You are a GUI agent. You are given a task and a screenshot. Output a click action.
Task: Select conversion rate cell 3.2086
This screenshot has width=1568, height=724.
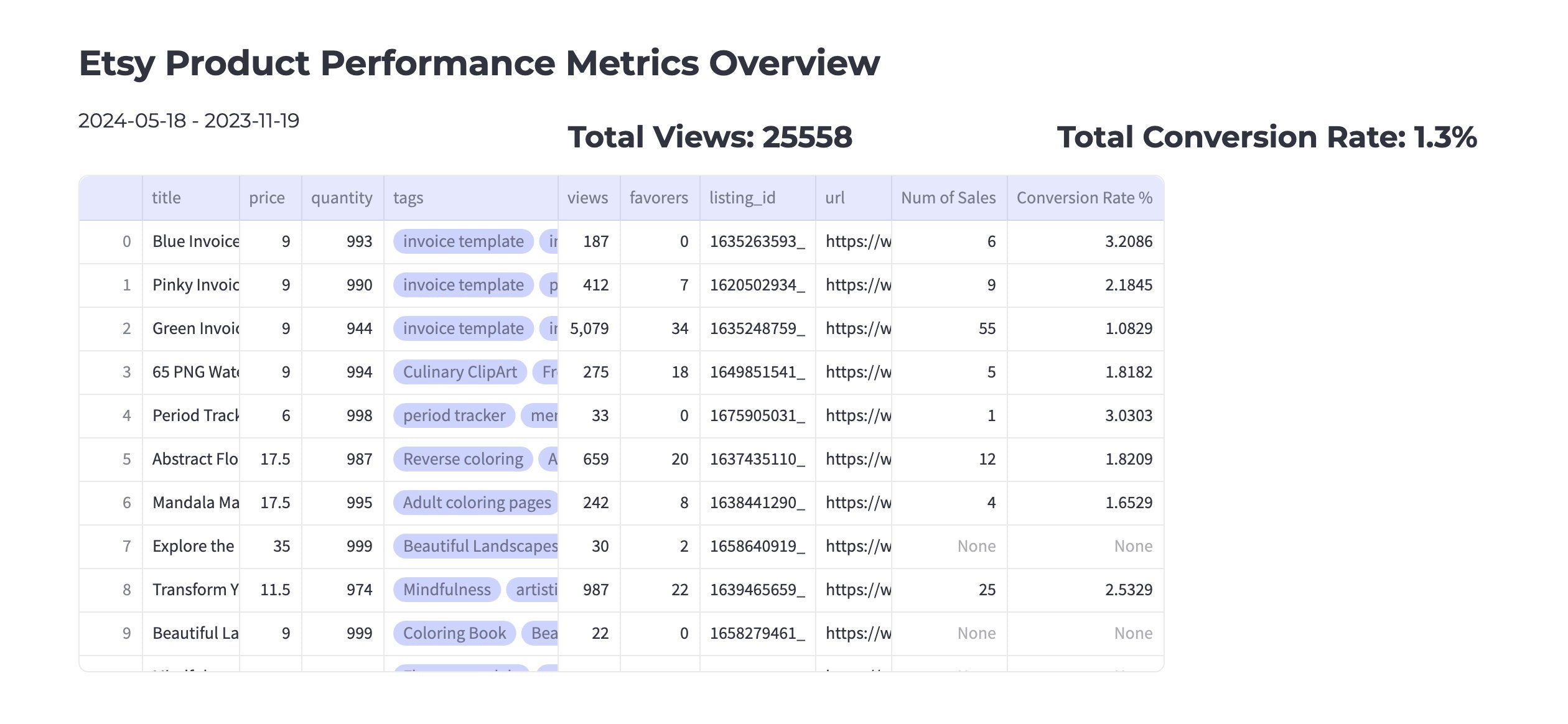click(1085, 242)
